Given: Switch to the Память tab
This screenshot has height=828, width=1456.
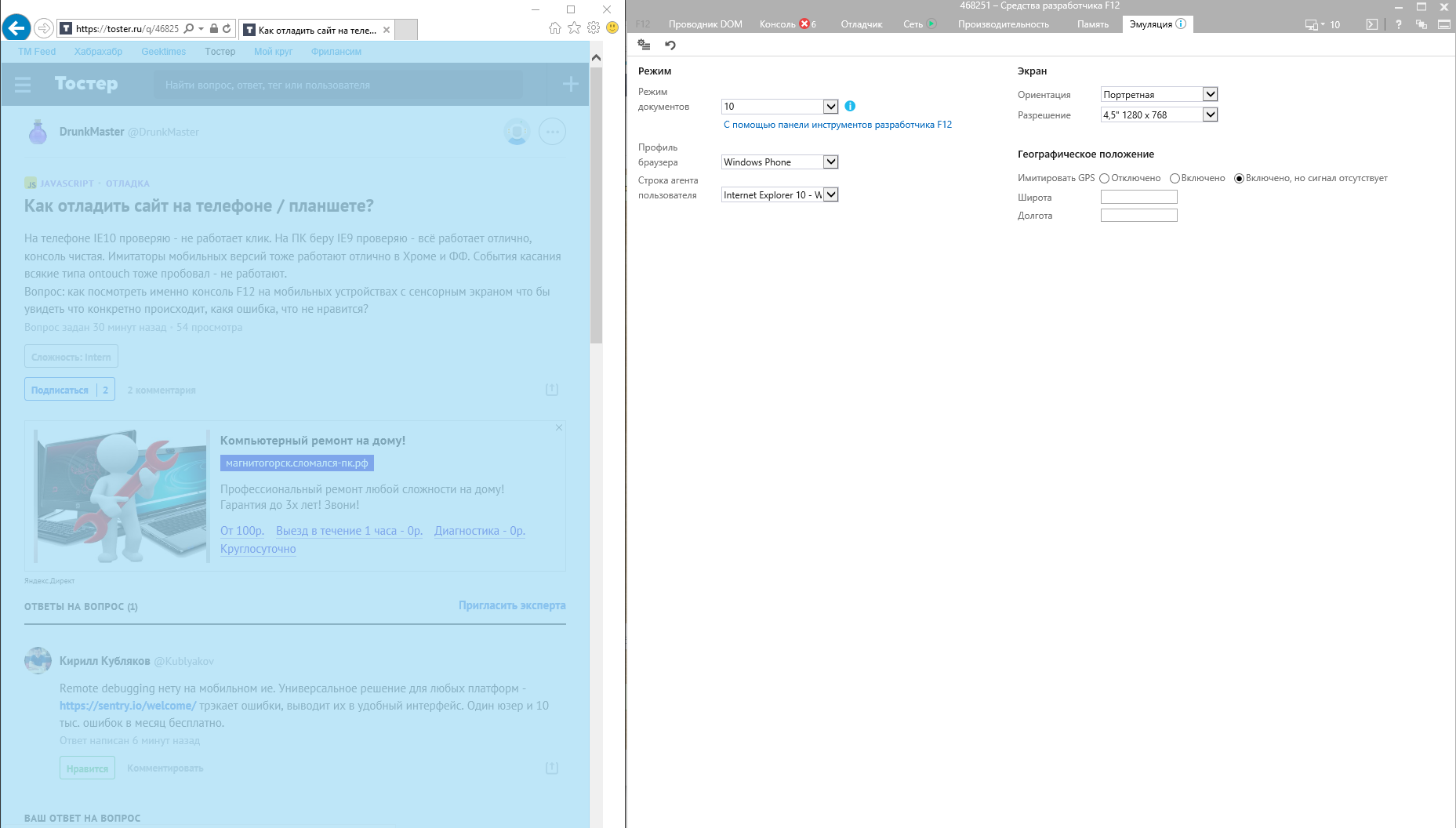Looking at the screenshot, I should point(1092,24).
